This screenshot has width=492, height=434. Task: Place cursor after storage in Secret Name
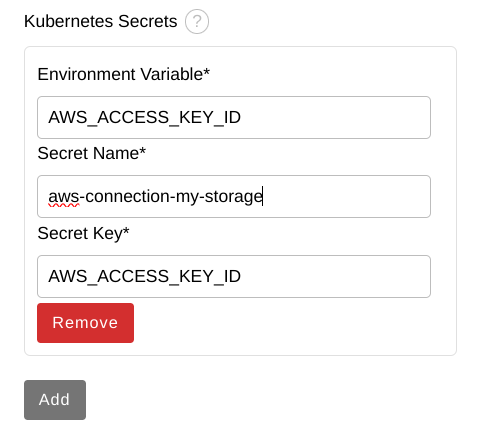point(263,196)
